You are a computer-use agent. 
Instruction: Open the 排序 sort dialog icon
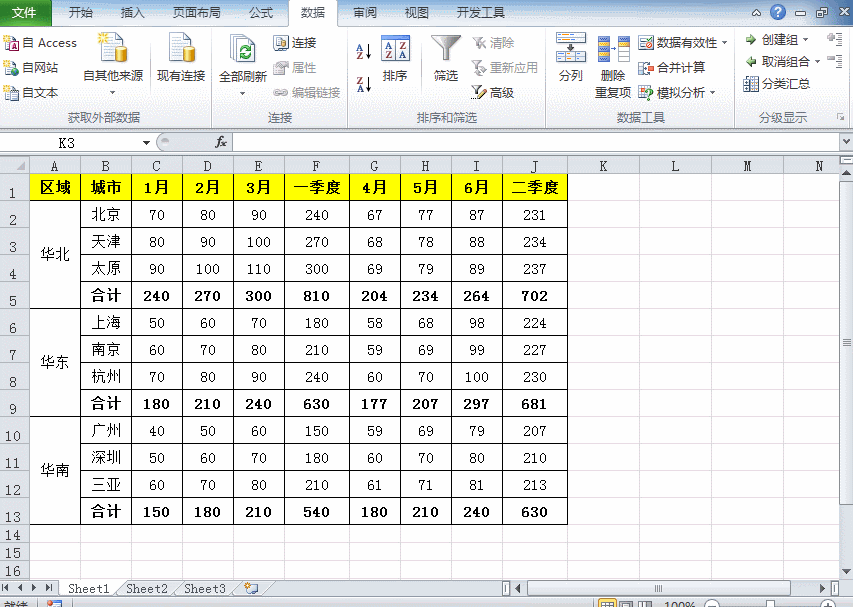coord(395,49)
